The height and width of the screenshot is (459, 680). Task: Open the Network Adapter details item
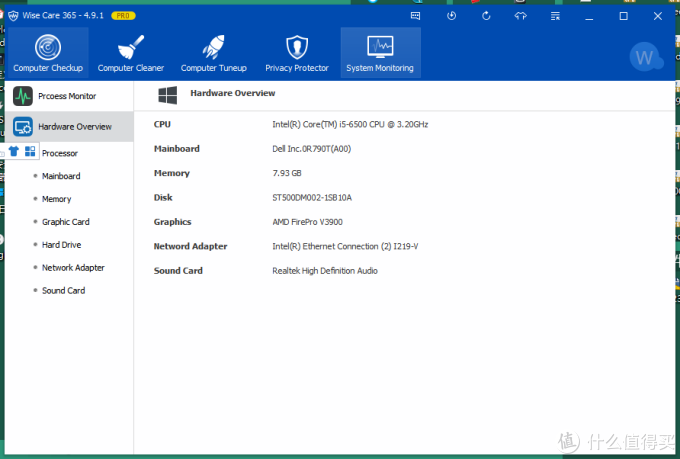pyautogui.click(x=73, y=268)
